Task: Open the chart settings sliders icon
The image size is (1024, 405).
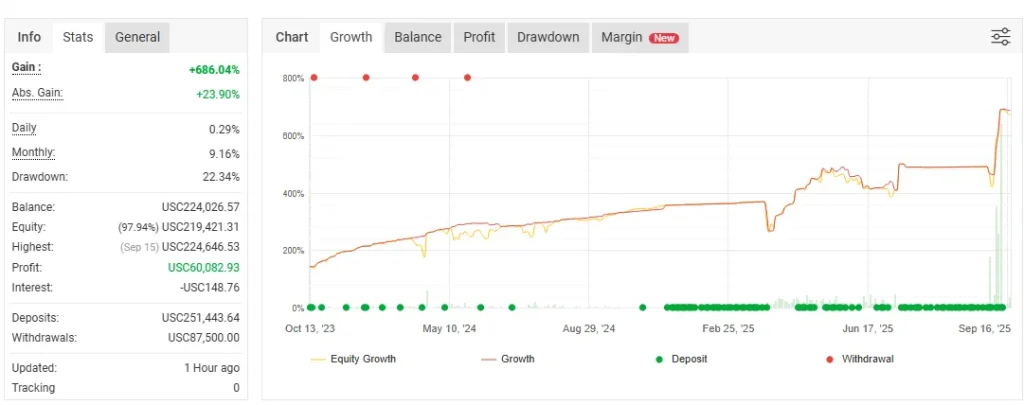Action: click(x=1000, y=37)
